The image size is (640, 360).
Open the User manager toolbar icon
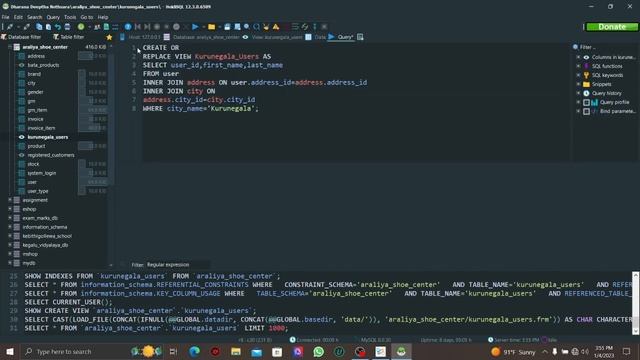pos(97,27)
